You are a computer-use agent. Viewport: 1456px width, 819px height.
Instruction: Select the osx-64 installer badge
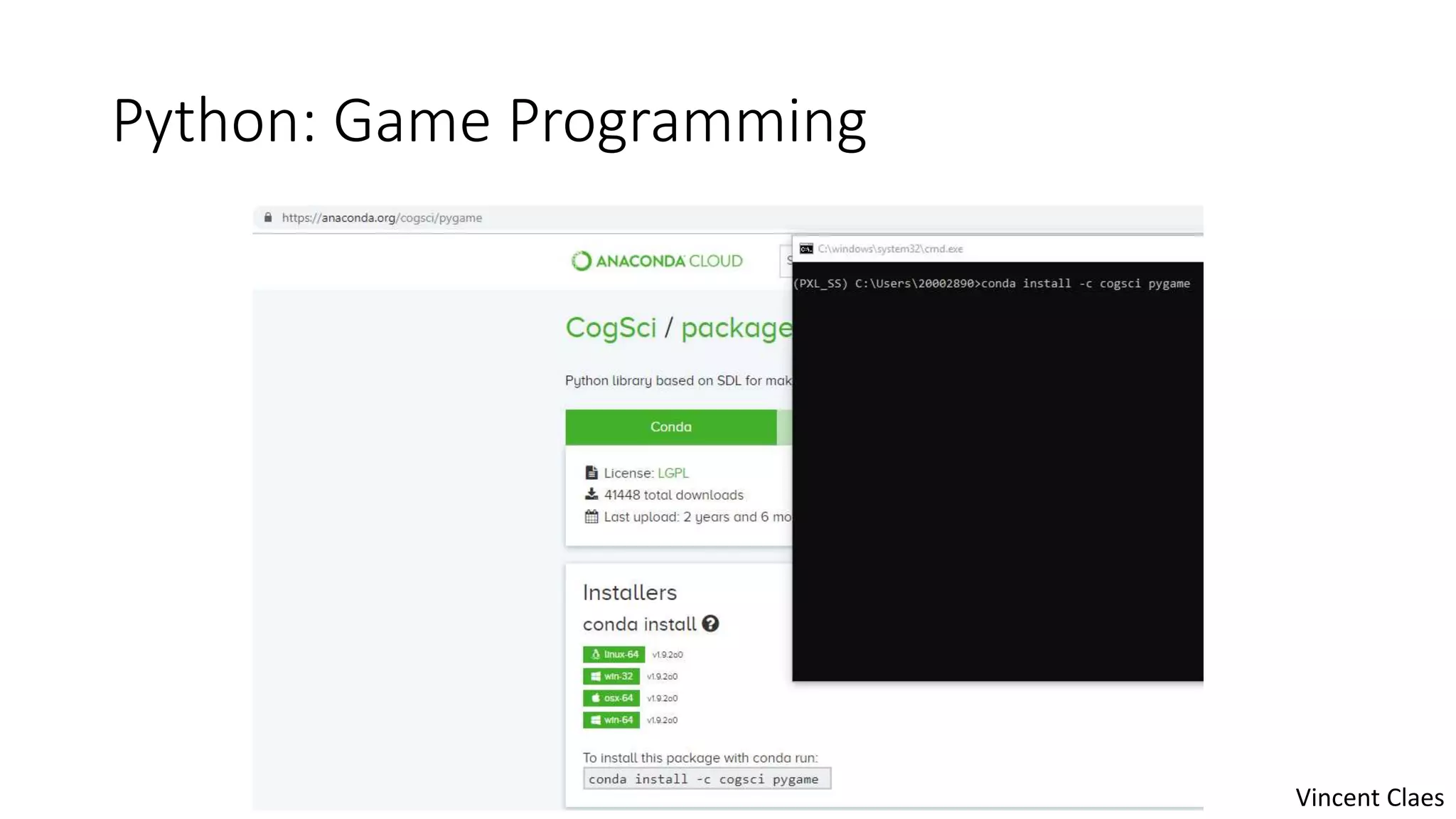pyautogui.click(x=611, y=698)
